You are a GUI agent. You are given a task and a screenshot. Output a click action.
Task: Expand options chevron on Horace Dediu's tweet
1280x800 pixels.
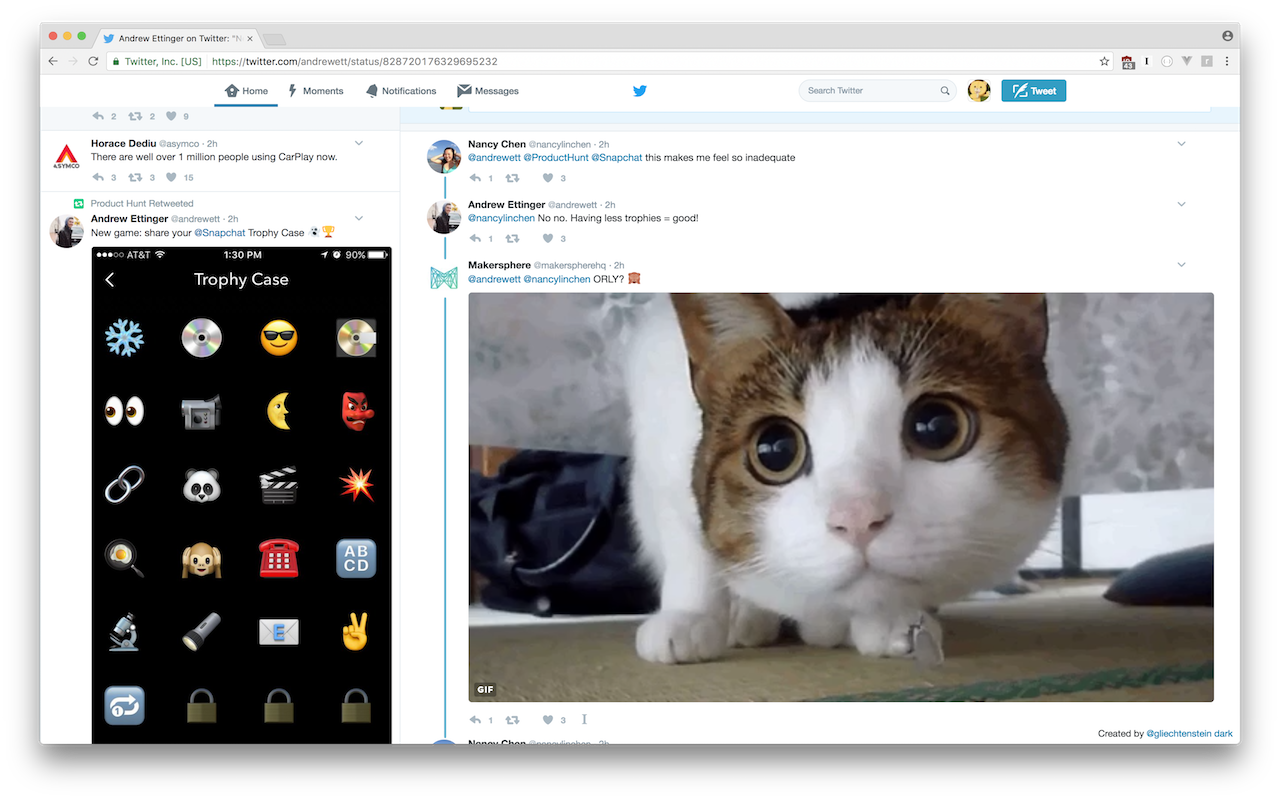(x=359, y=143)
